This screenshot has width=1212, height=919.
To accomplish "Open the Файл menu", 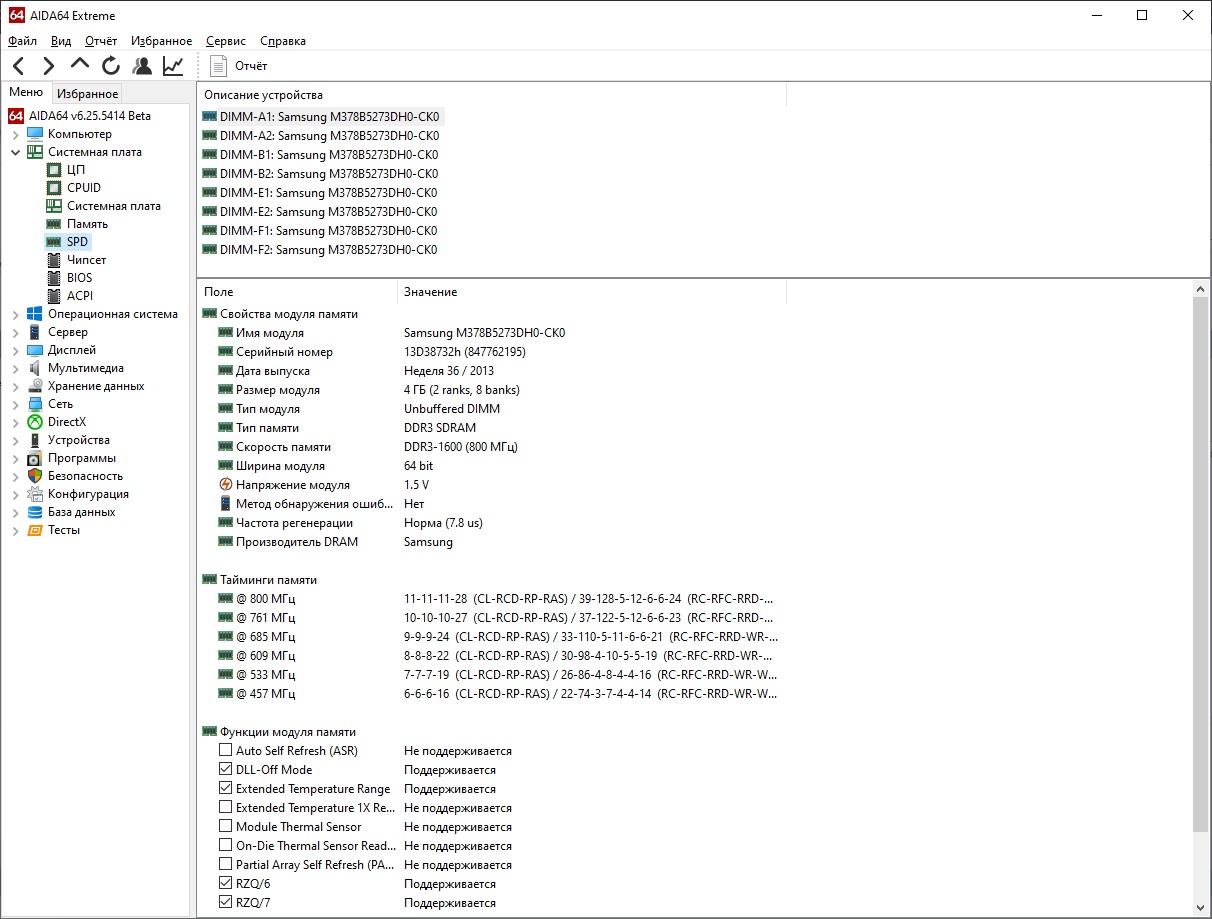I will pos(22,41).
